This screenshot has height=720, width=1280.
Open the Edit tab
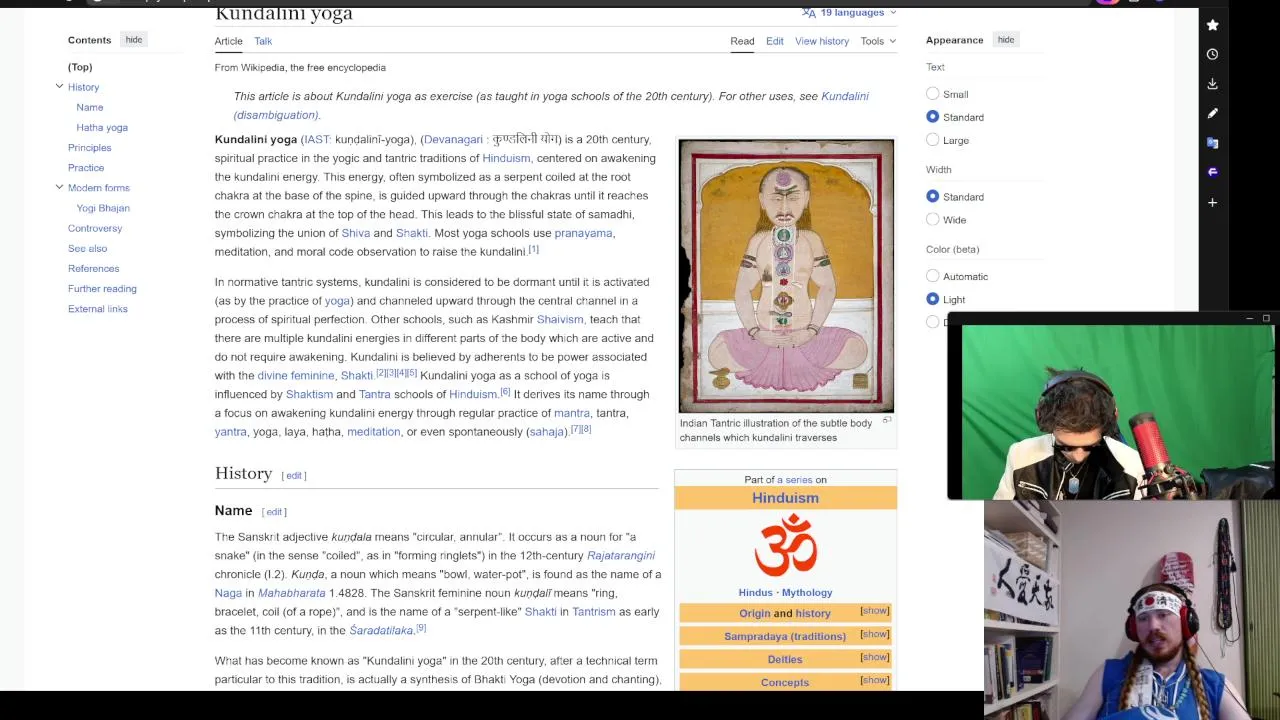tap(775, 41)
